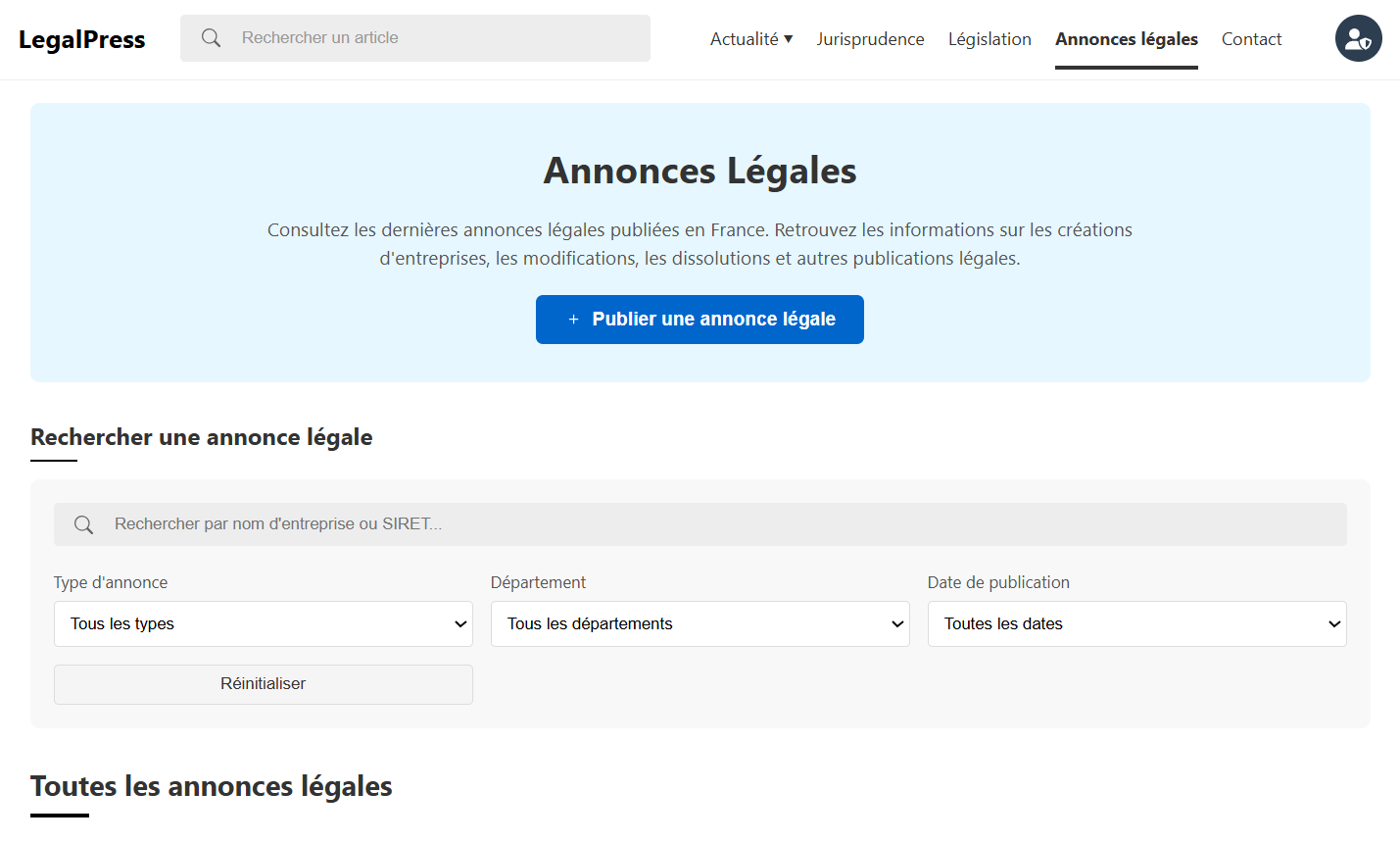Click the dropdown arrow next to Actualité
This screenshot has height=842, width=1400.
coord(789,38)
